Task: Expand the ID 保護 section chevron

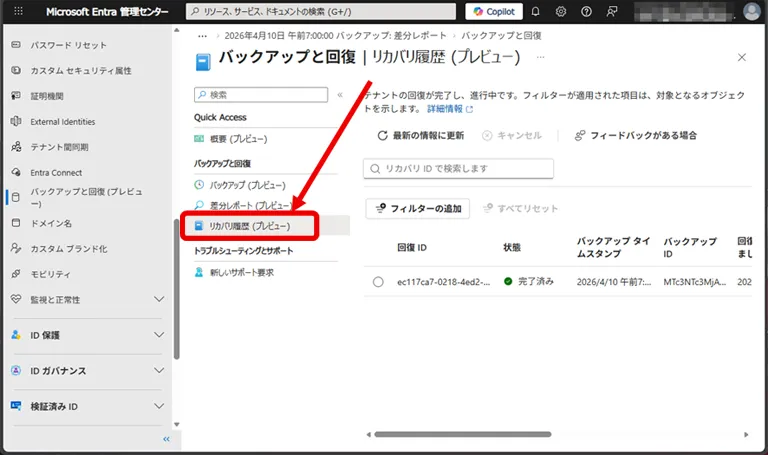Action: click(x=159, y=335)
